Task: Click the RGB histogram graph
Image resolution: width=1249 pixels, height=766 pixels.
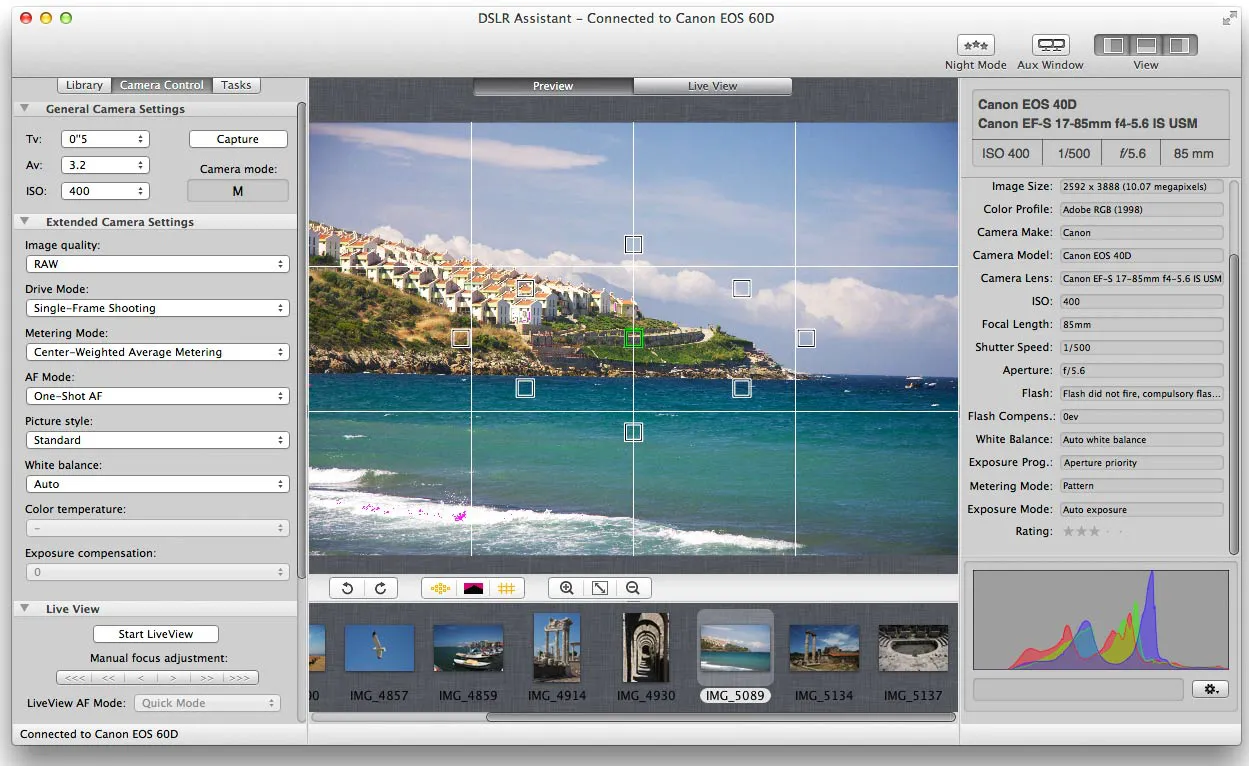Action: (1100, 620)
